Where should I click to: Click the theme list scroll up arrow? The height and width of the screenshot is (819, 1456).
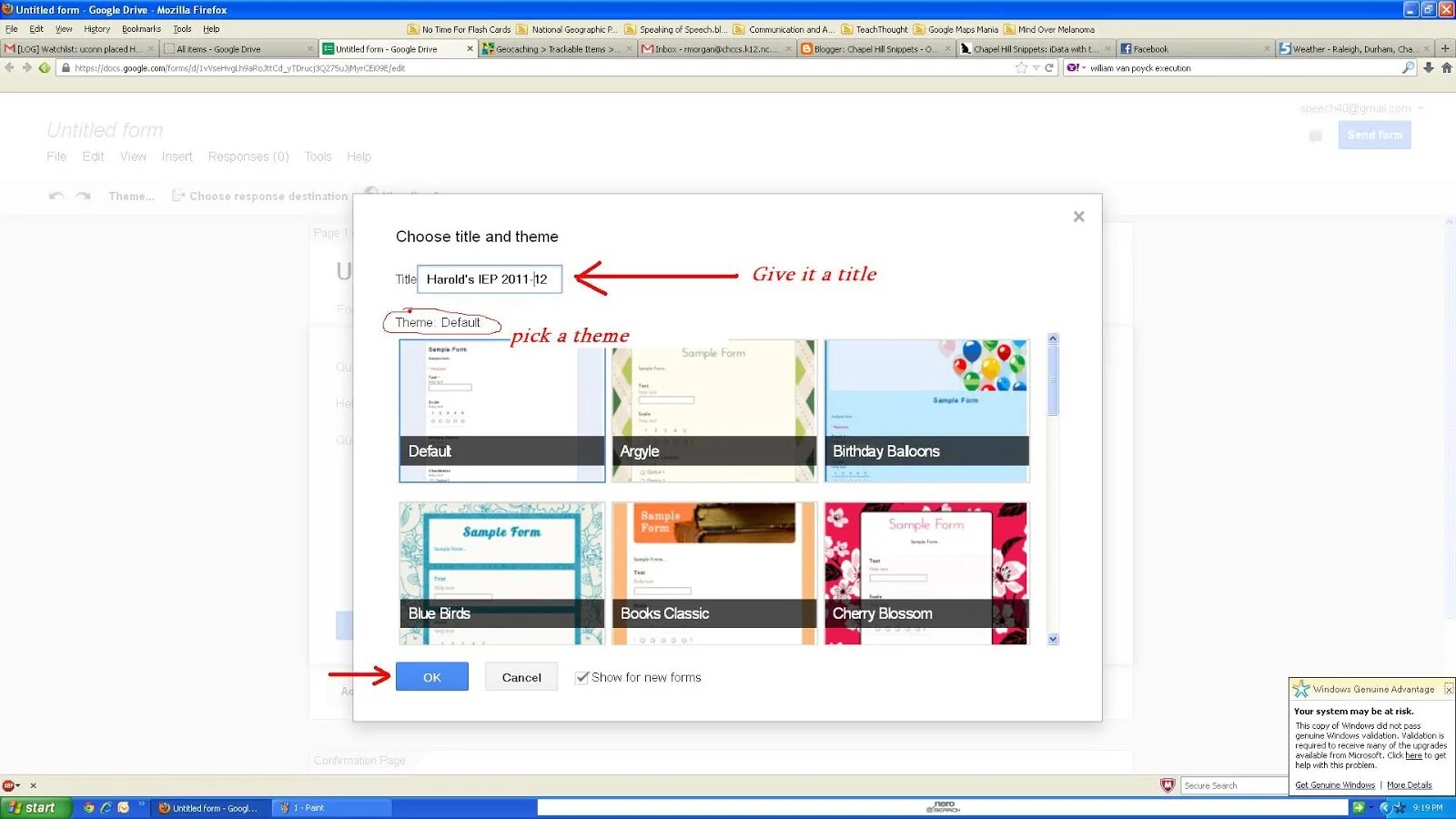tap(1053, 339)
